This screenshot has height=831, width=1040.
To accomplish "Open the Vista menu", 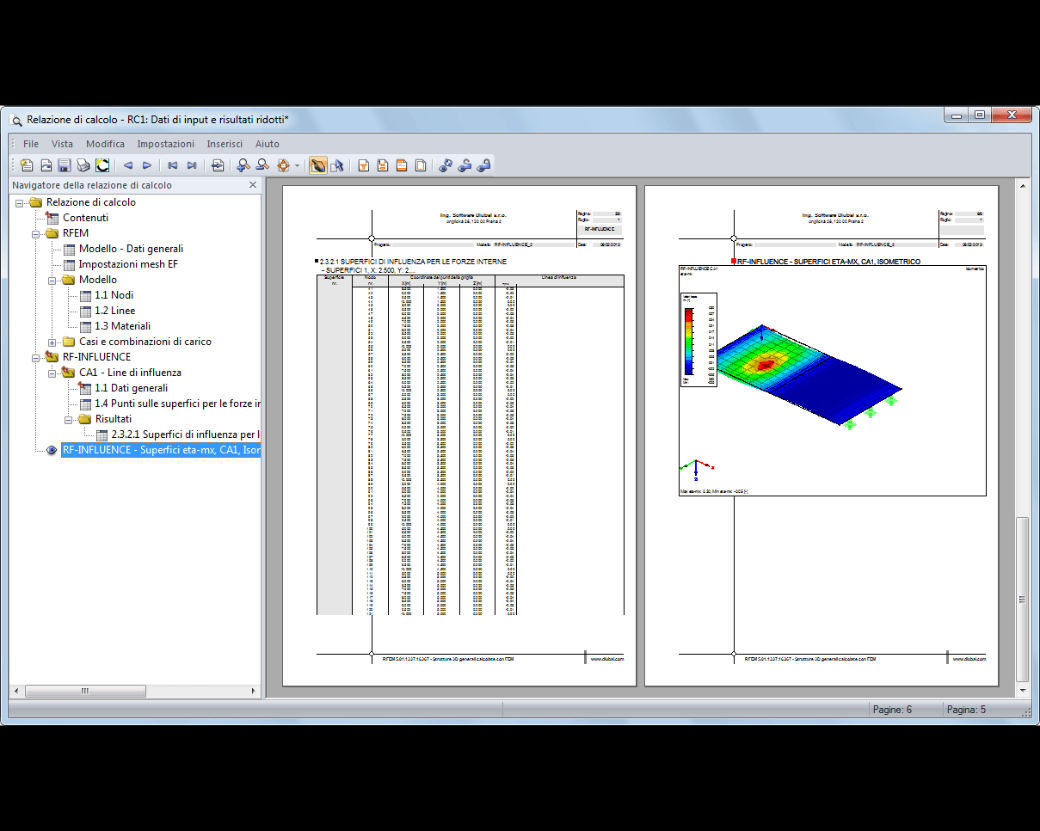I will click(62, 143).
